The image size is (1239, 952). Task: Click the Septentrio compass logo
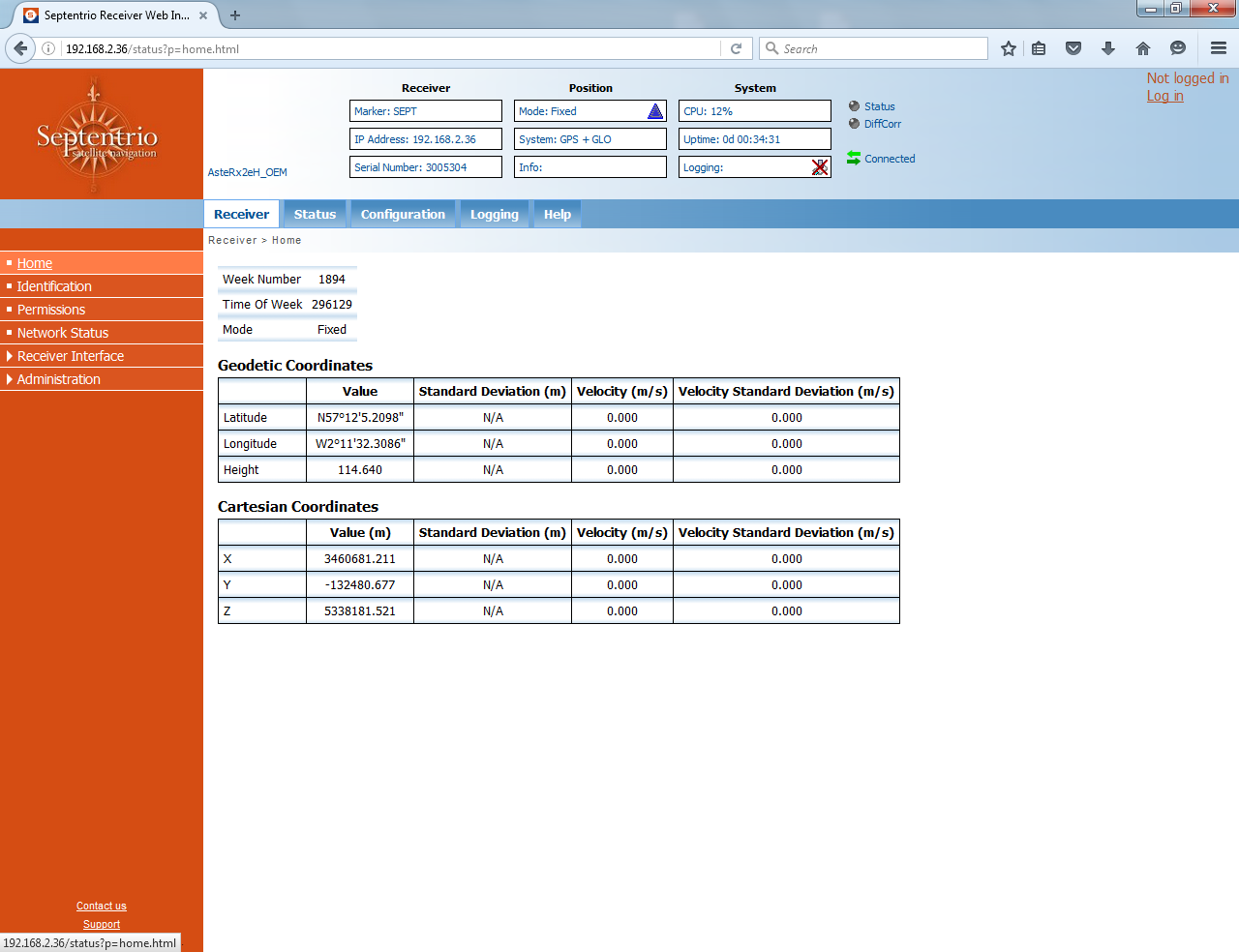click(96, 134)
